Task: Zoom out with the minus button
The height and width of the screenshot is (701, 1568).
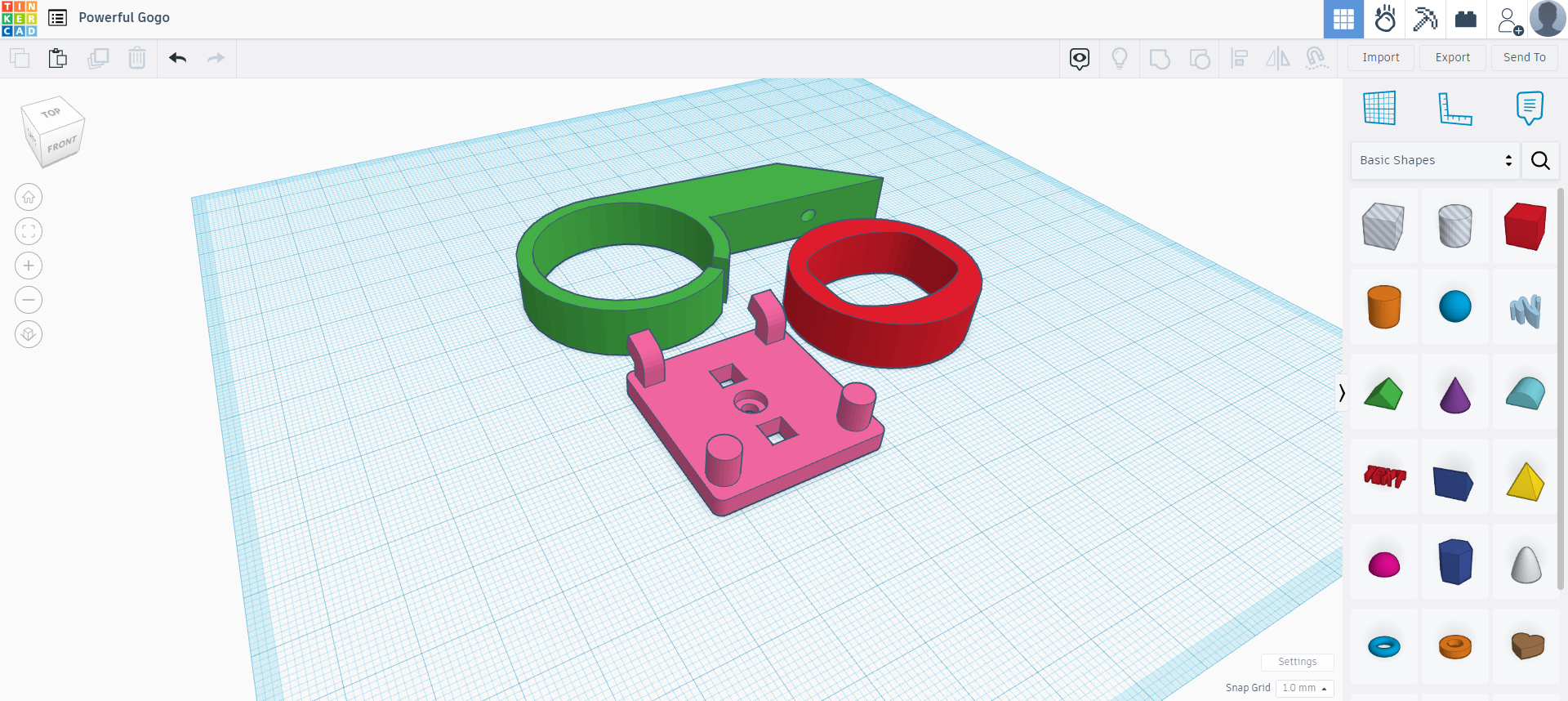Action: coord(29,300)
